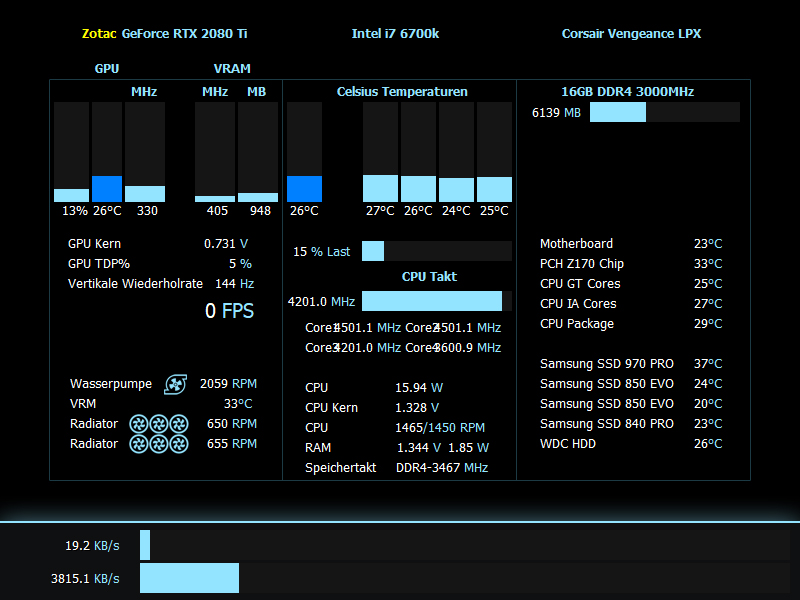Click the middle fan icon of upper Radiator row
This screenshot has height=600, width=800.
[159, 423]
